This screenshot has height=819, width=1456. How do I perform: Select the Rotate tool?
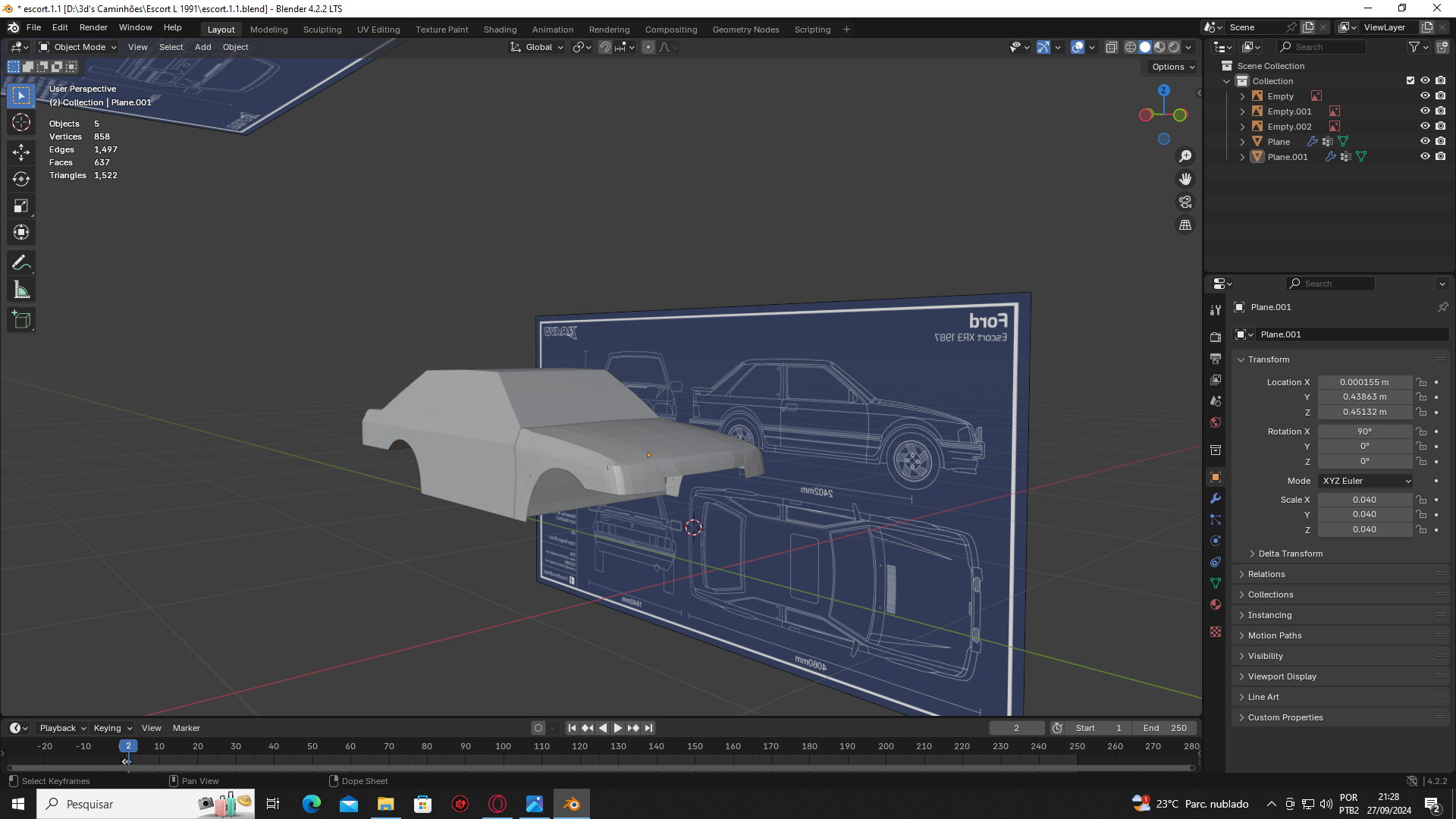[21, 179]
